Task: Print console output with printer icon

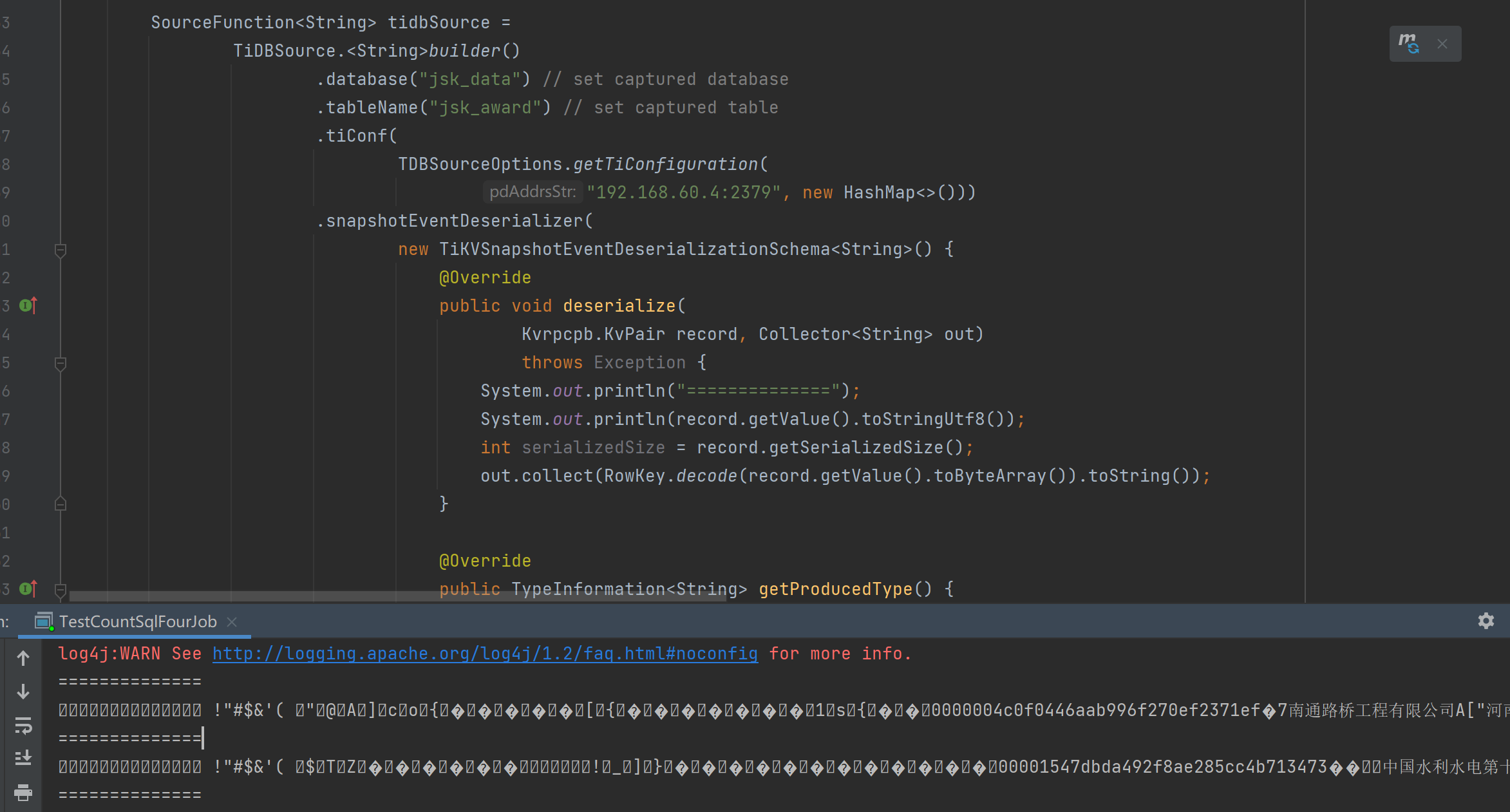Action: tap(23, 792)
